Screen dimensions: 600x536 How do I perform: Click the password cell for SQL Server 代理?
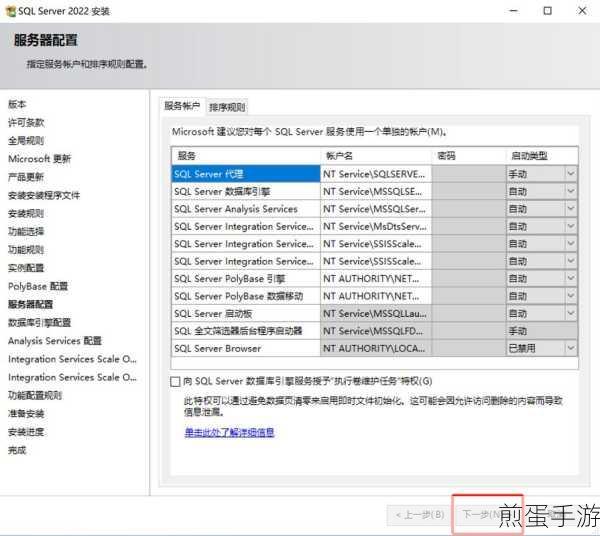(x=468, y=174)
